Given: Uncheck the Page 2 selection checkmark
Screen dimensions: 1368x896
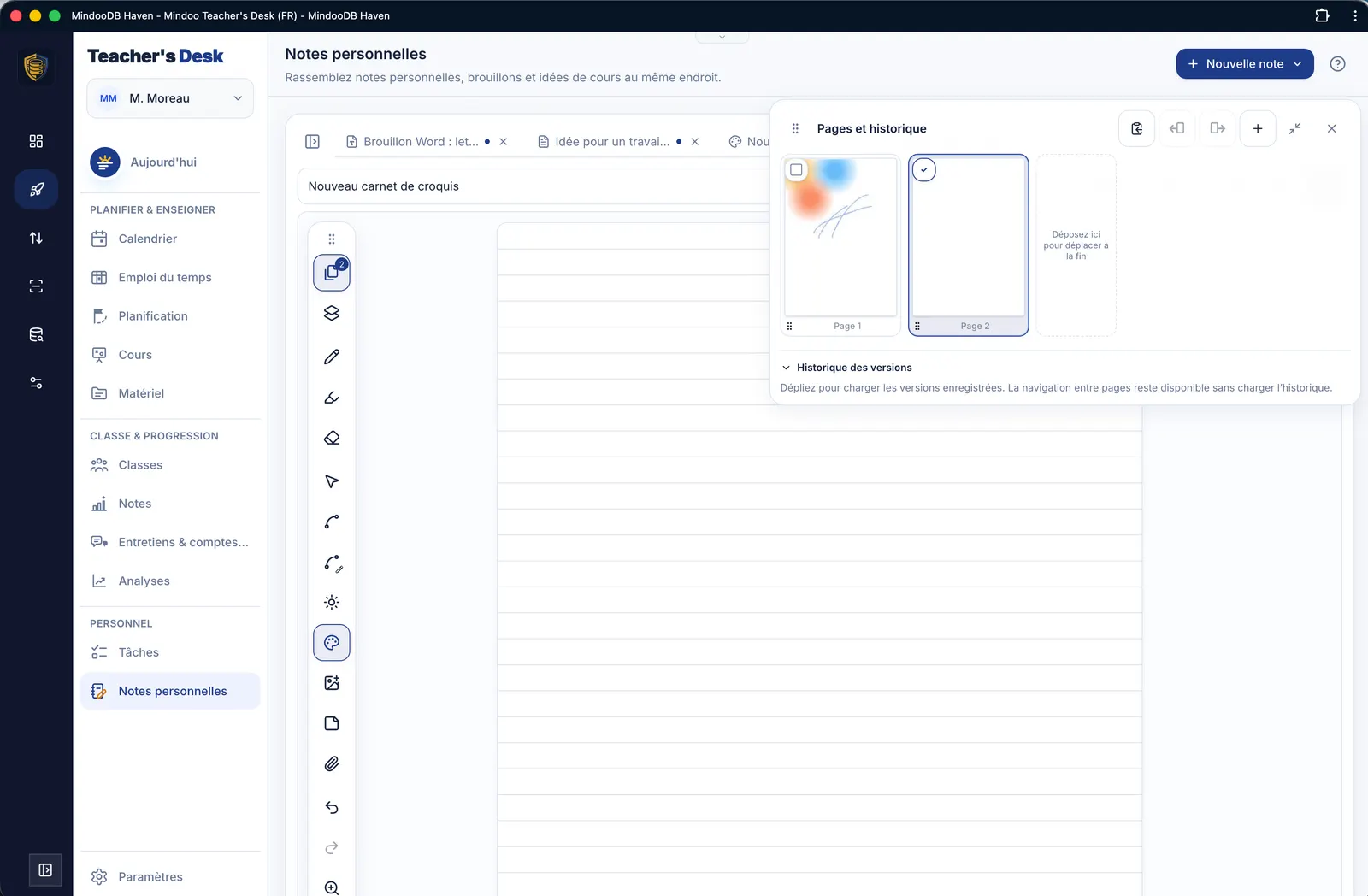Looking at the screenshot, I should coord(924,169).
